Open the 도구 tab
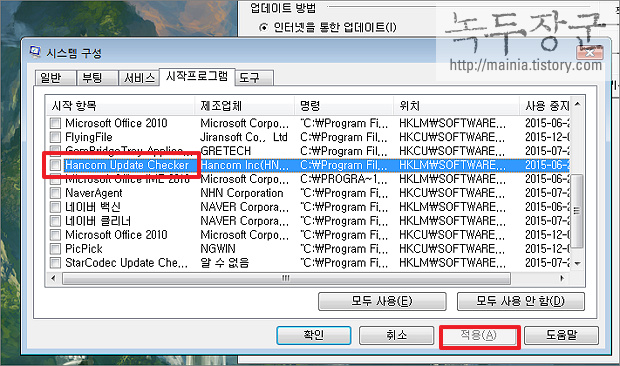Screen dimensions: 620x366 [254, 78]
